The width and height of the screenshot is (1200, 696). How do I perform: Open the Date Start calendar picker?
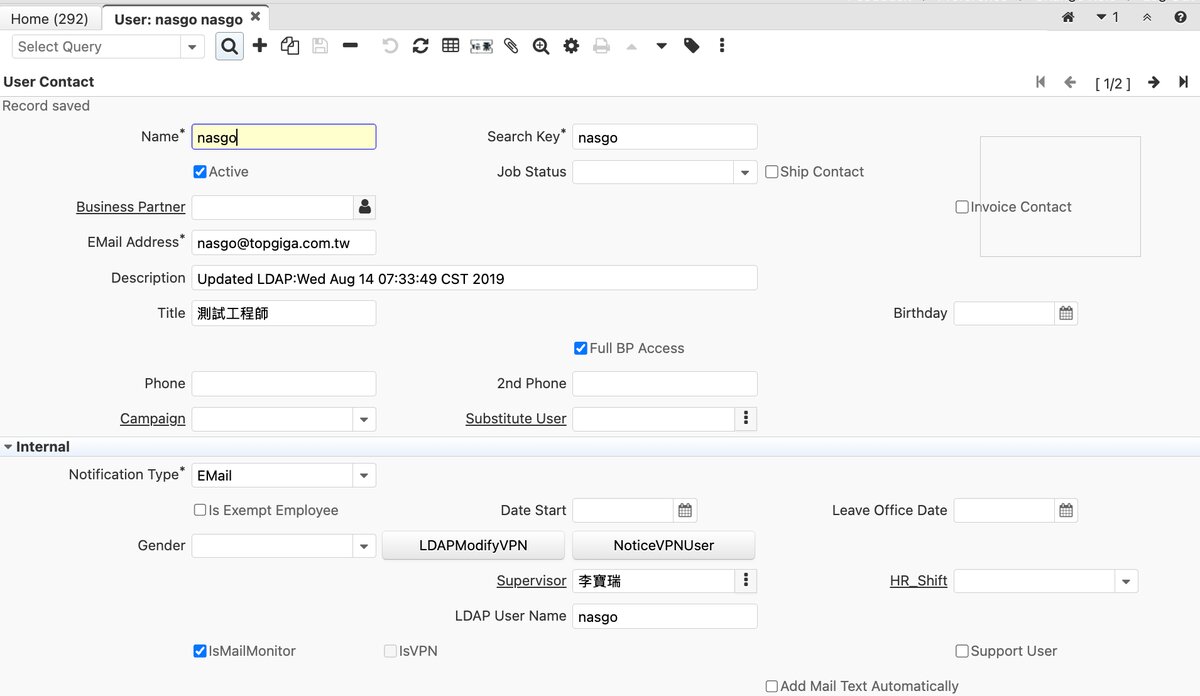pos(685,510)
